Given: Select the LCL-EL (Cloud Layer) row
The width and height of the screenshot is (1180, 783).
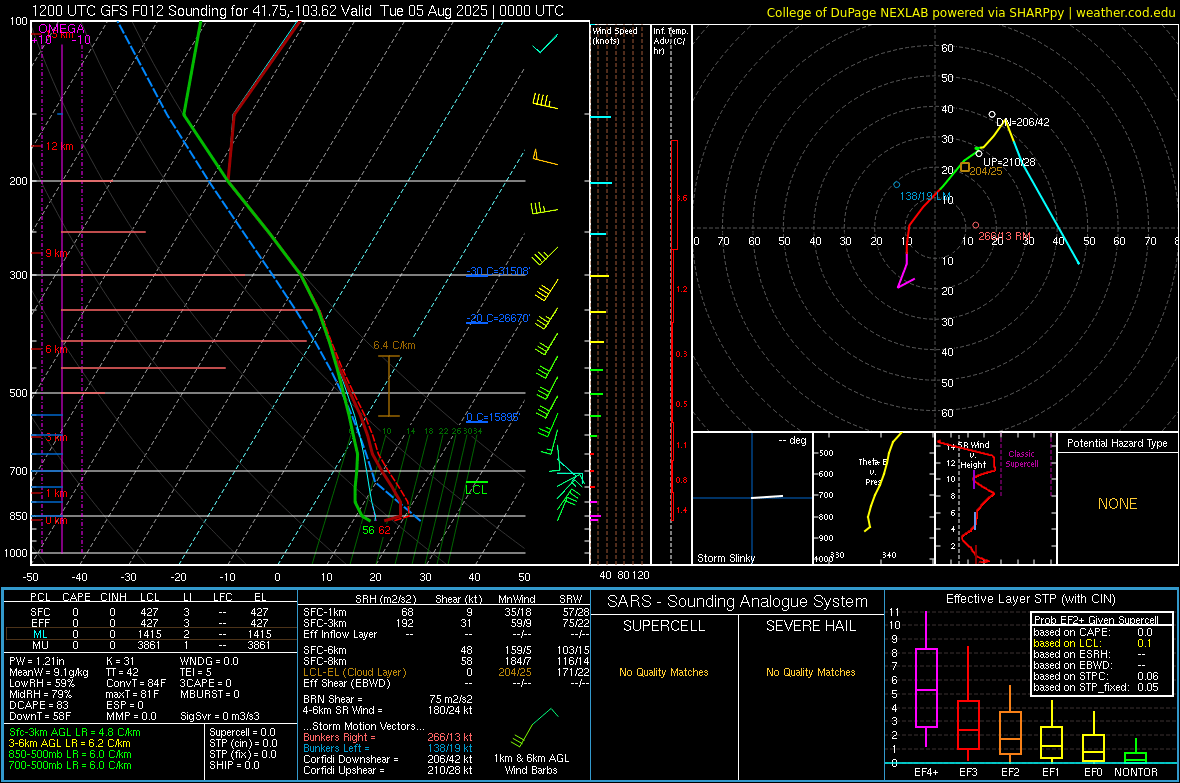Looking at the screenshot, I should tap(446, 672).
